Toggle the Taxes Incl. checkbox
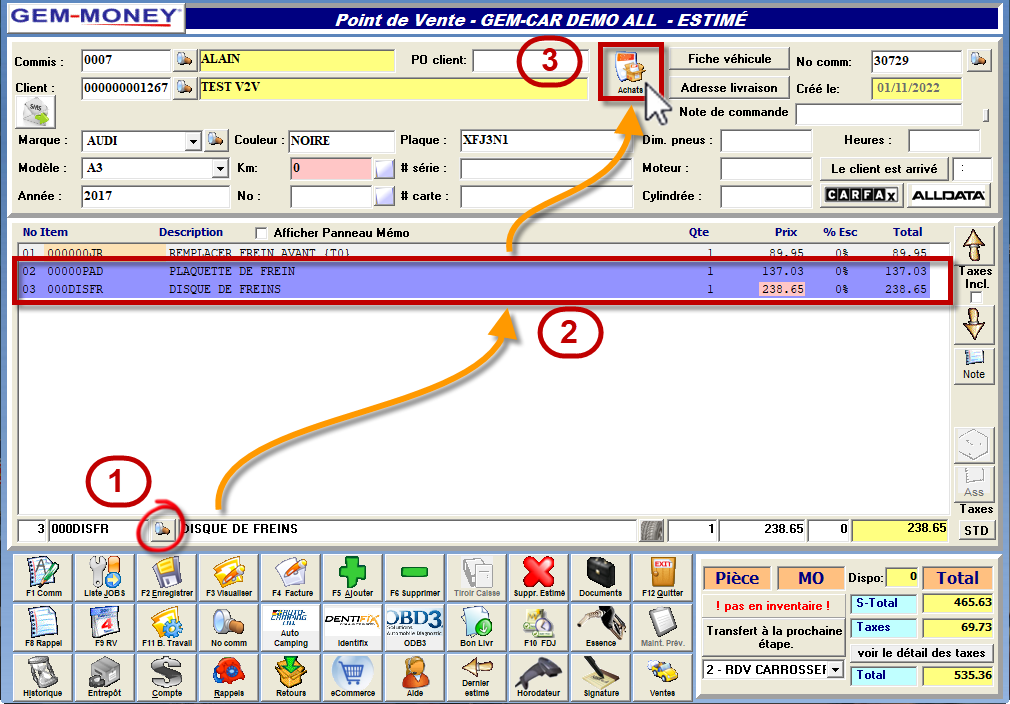 coord(976,297)
